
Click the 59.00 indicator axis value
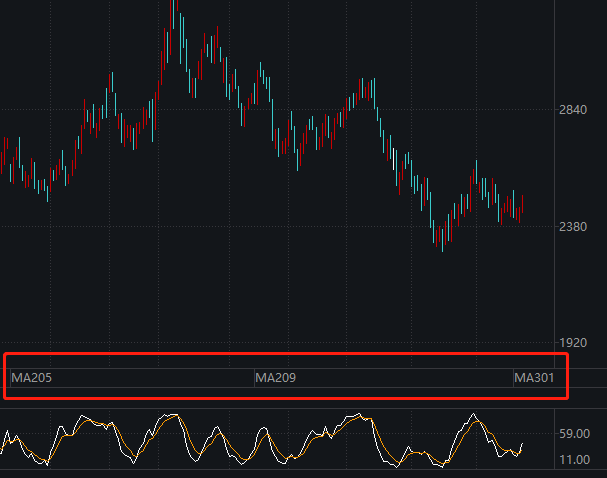point(574,434)
